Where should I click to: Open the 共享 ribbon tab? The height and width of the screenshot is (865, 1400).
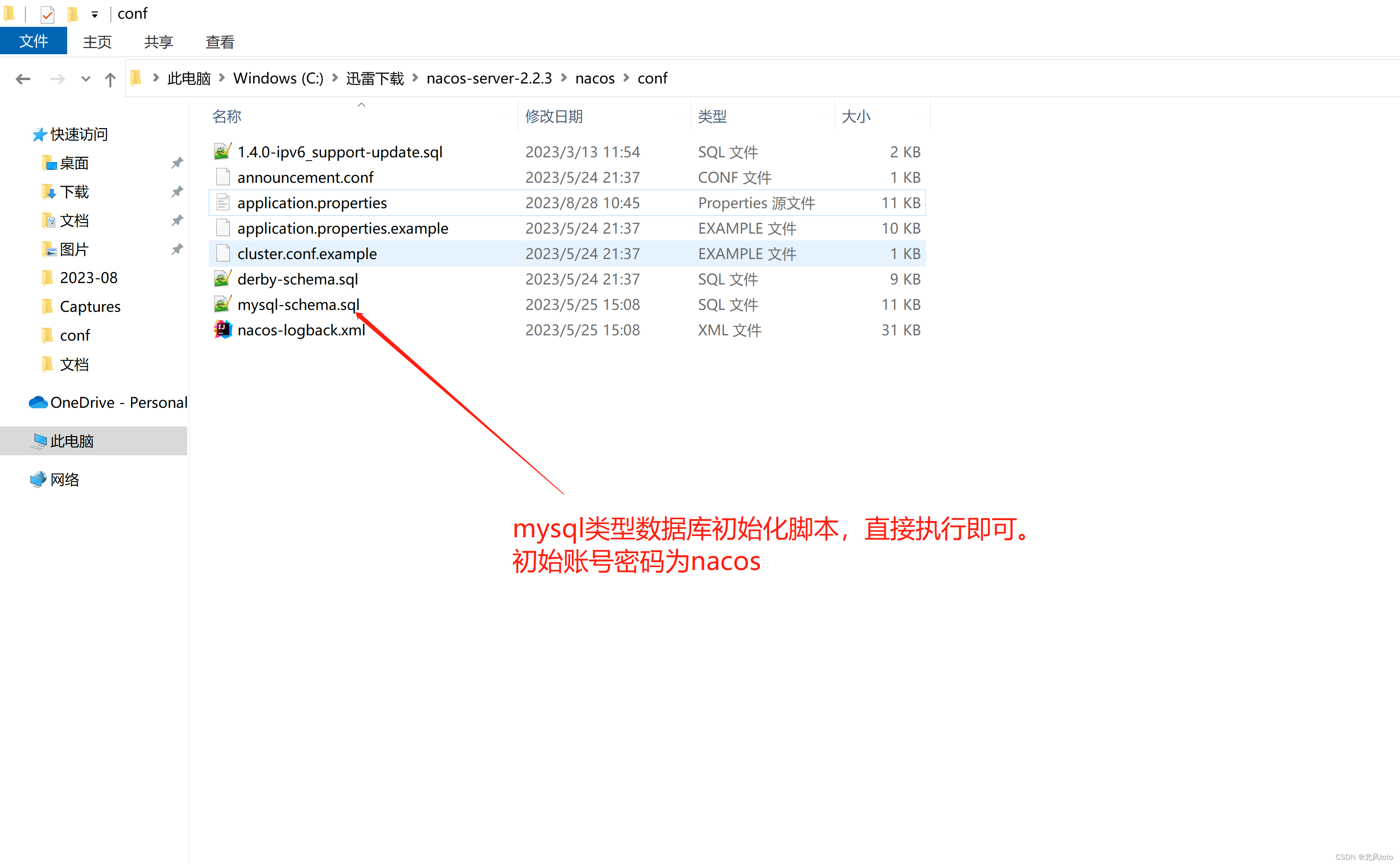coord(158,42)
